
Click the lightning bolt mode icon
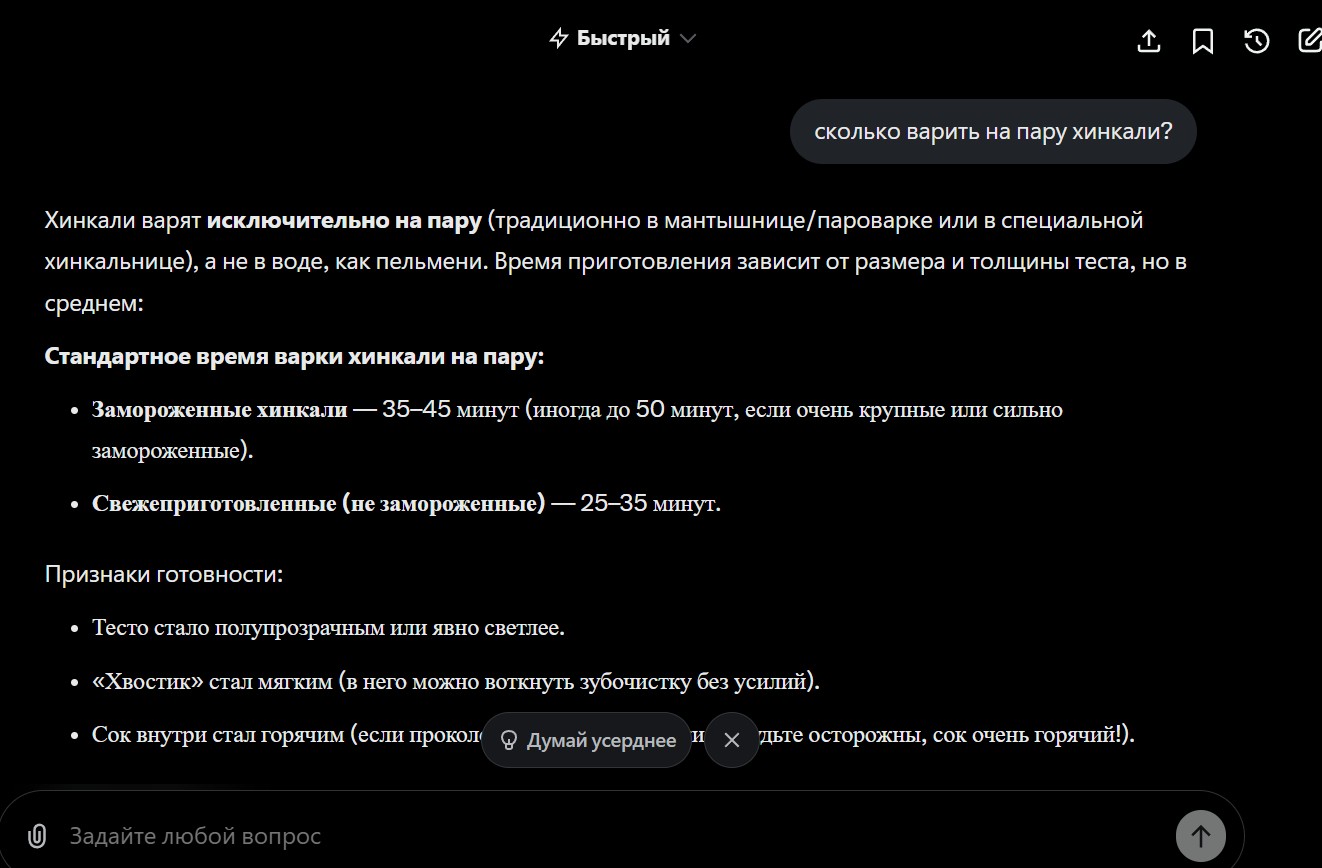(559, 39)
